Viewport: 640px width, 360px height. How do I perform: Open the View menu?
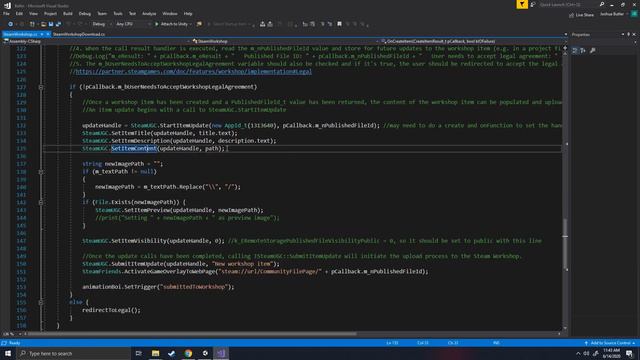pyautogui.click(x=33, y=14)
